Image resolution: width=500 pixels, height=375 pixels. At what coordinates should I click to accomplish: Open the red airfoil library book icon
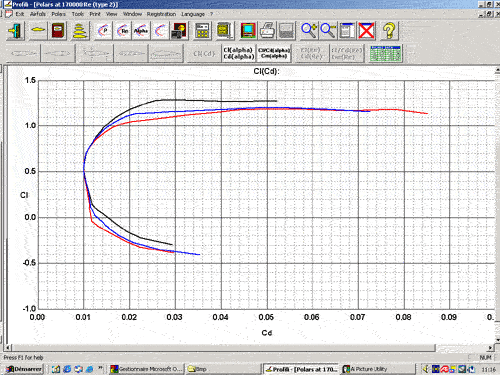click(x=58, y=31)
